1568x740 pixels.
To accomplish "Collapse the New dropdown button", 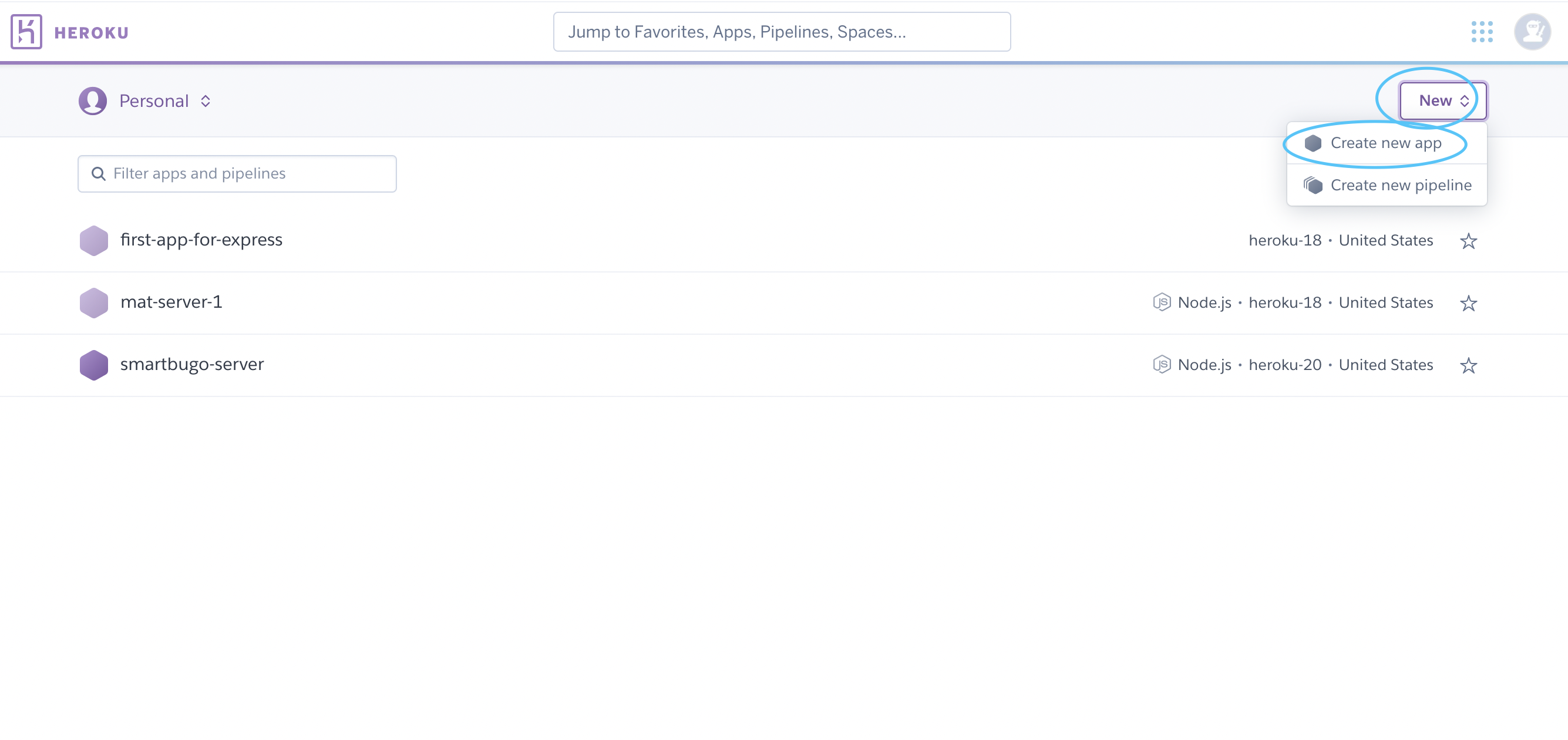I will [x=1442, y=101].
